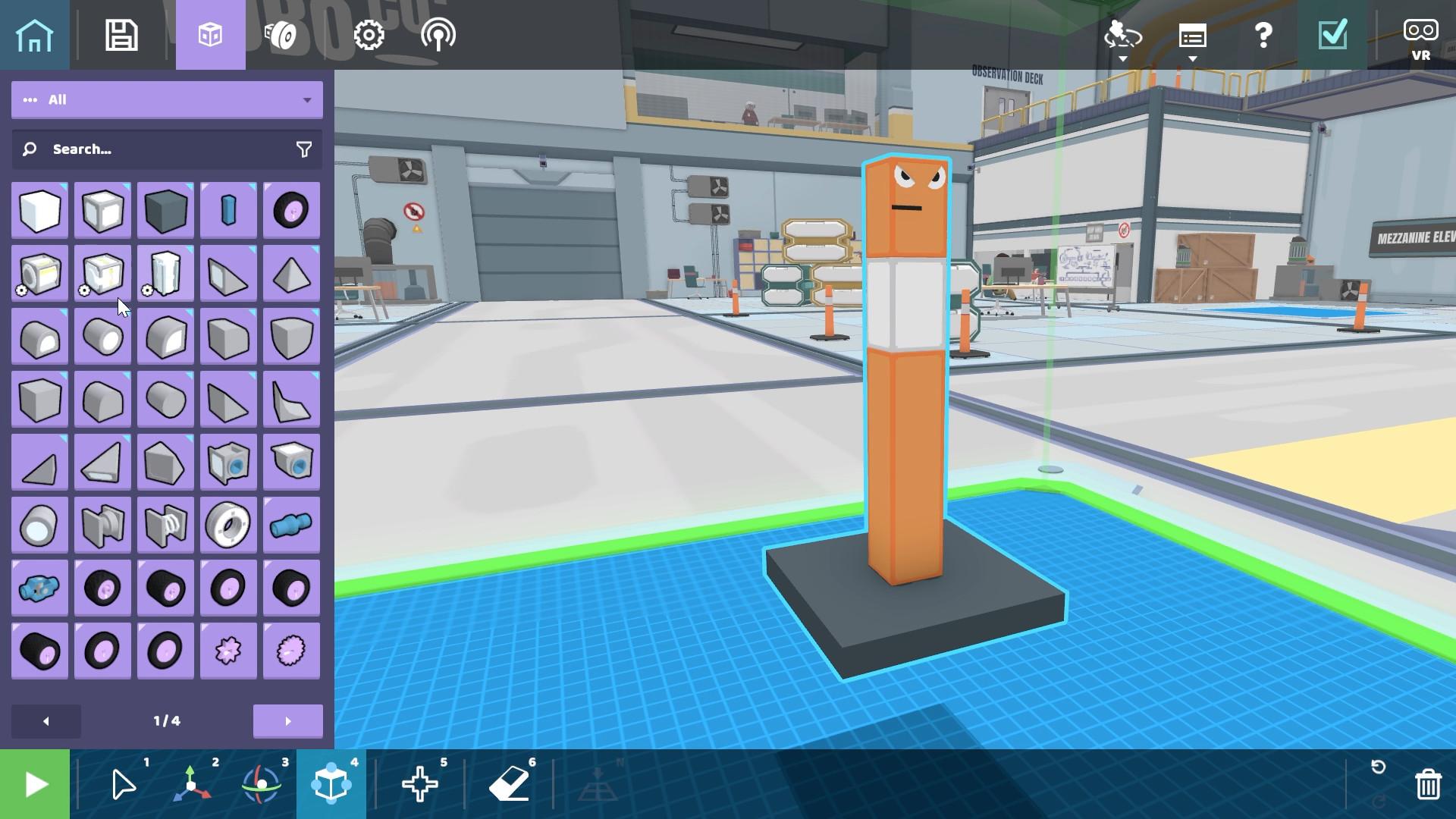Select the Eraser tool
The width and height of the screenshot is (1456, 819).
point(510,784)
